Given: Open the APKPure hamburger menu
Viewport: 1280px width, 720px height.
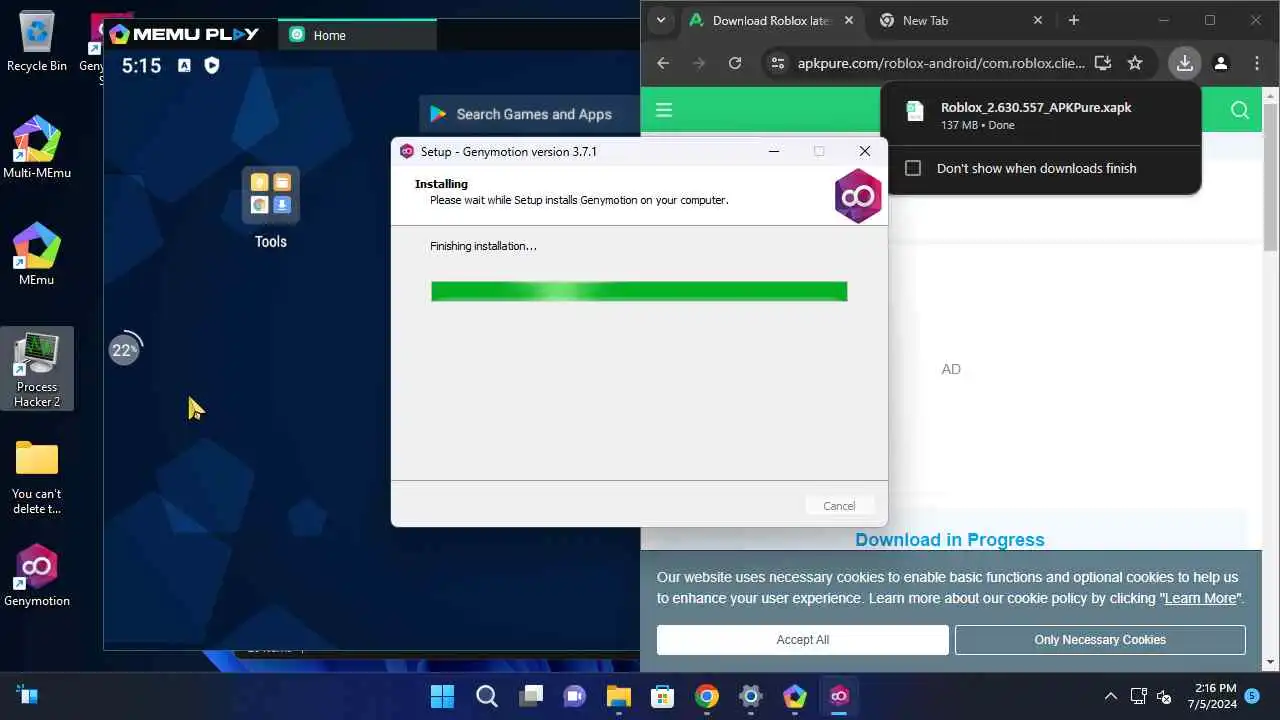Looking at the screenshot, I should [x=664, y=110].
